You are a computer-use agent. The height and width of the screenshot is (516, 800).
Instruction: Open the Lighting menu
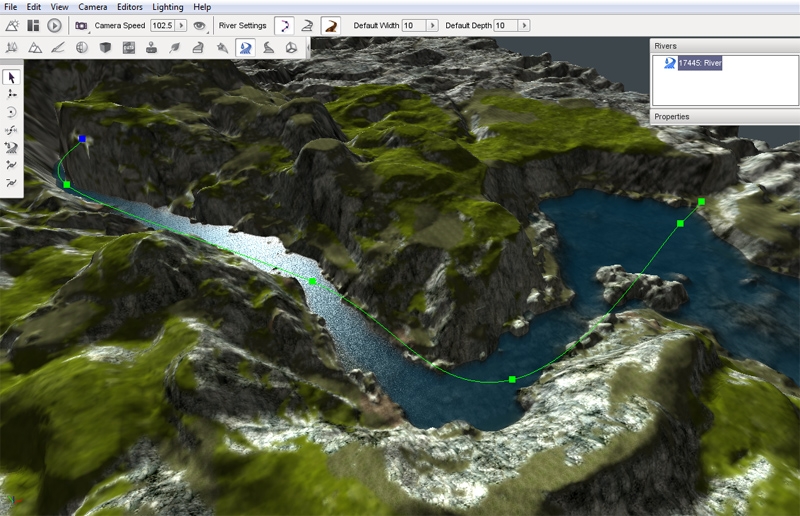(167, 7)
